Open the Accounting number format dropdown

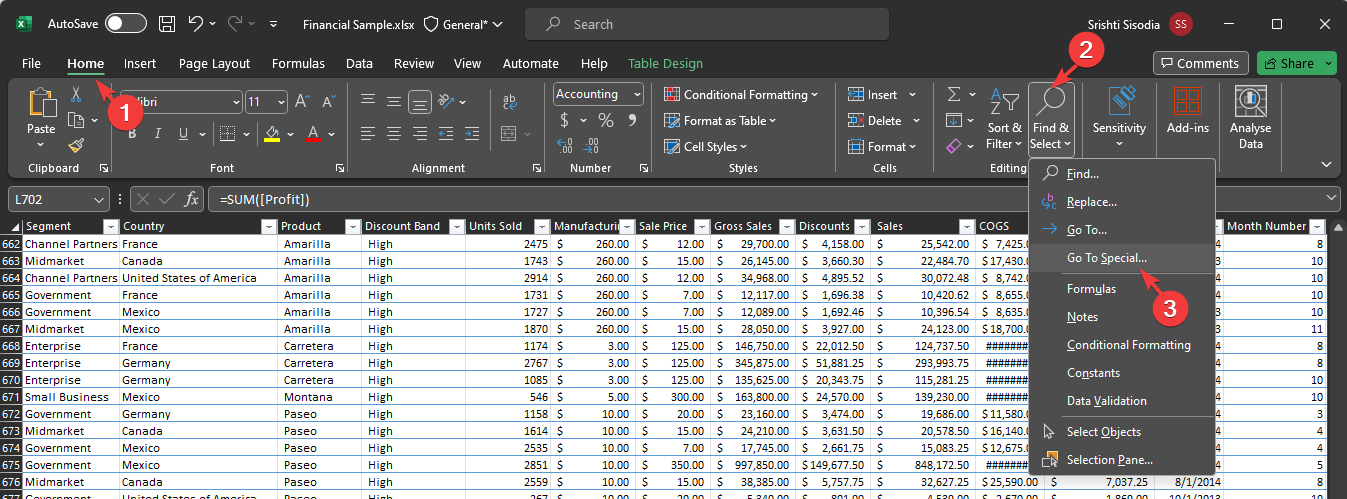point(637,94)
